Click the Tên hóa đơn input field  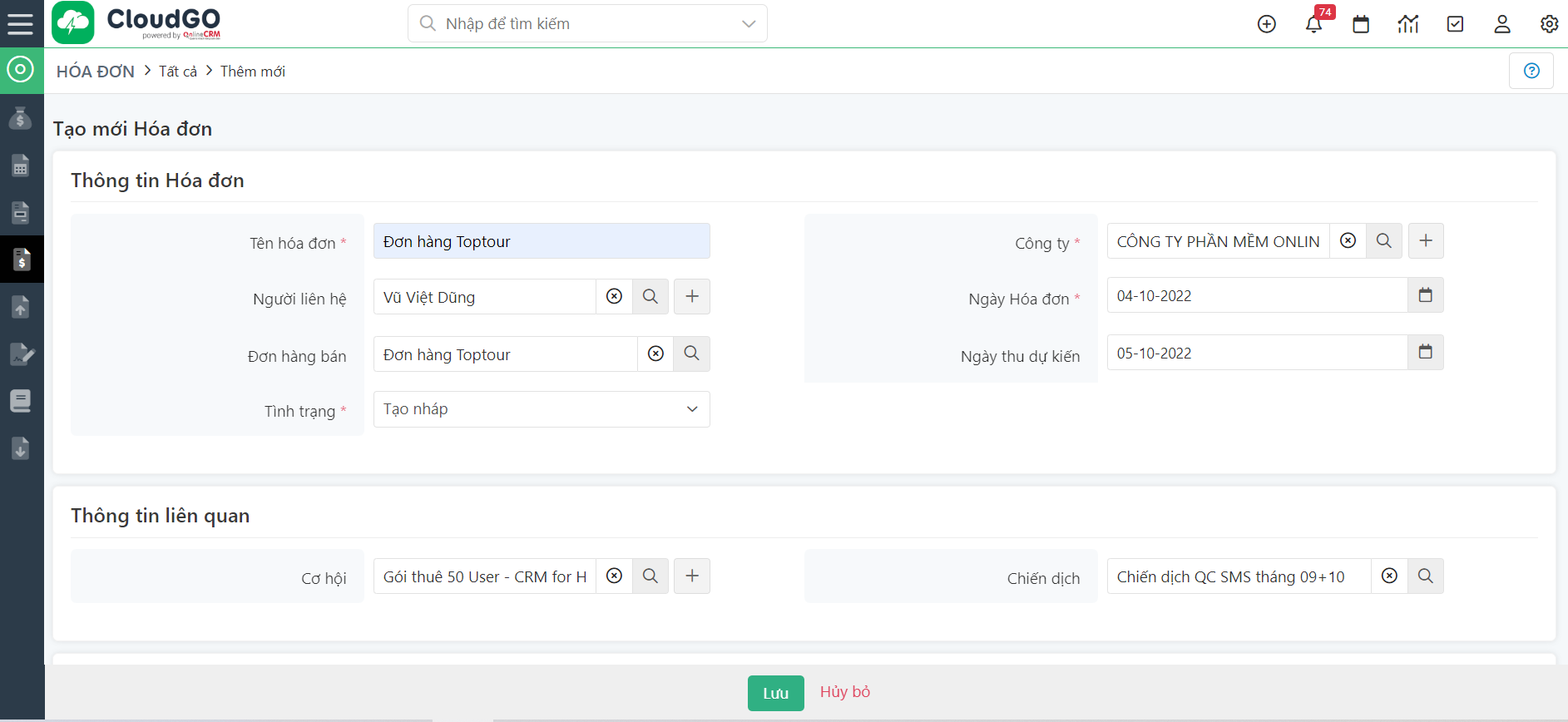tap(541, 241)
